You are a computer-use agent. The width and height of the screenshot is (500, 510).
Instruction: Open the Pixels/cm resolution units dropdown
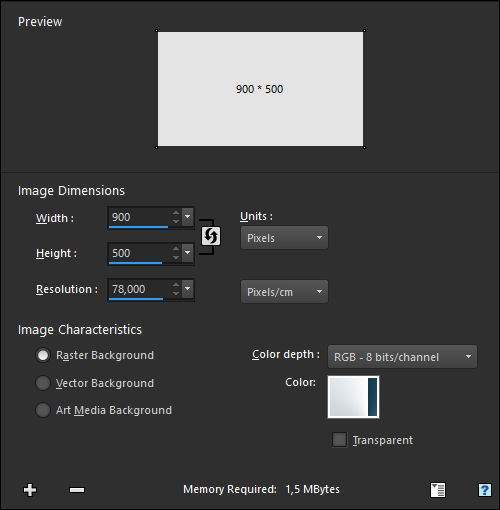pyautogui.click(x=284, y=292)
